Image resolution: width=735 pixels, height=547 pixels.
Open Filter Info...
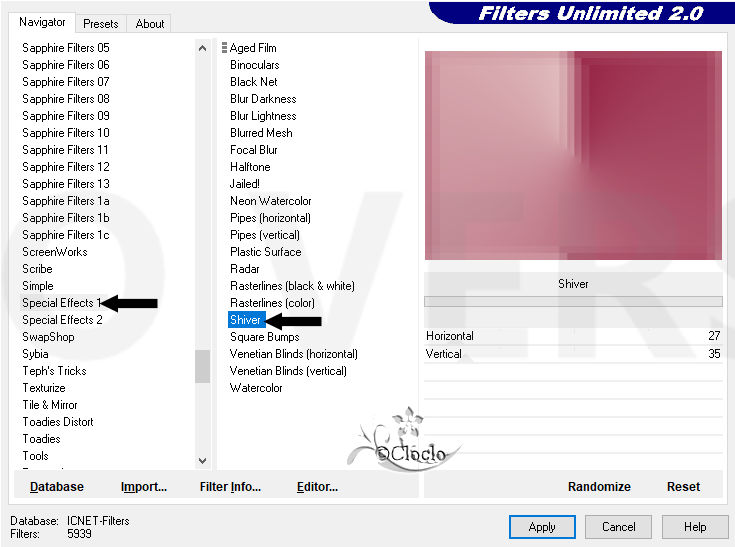coord(230,487)
